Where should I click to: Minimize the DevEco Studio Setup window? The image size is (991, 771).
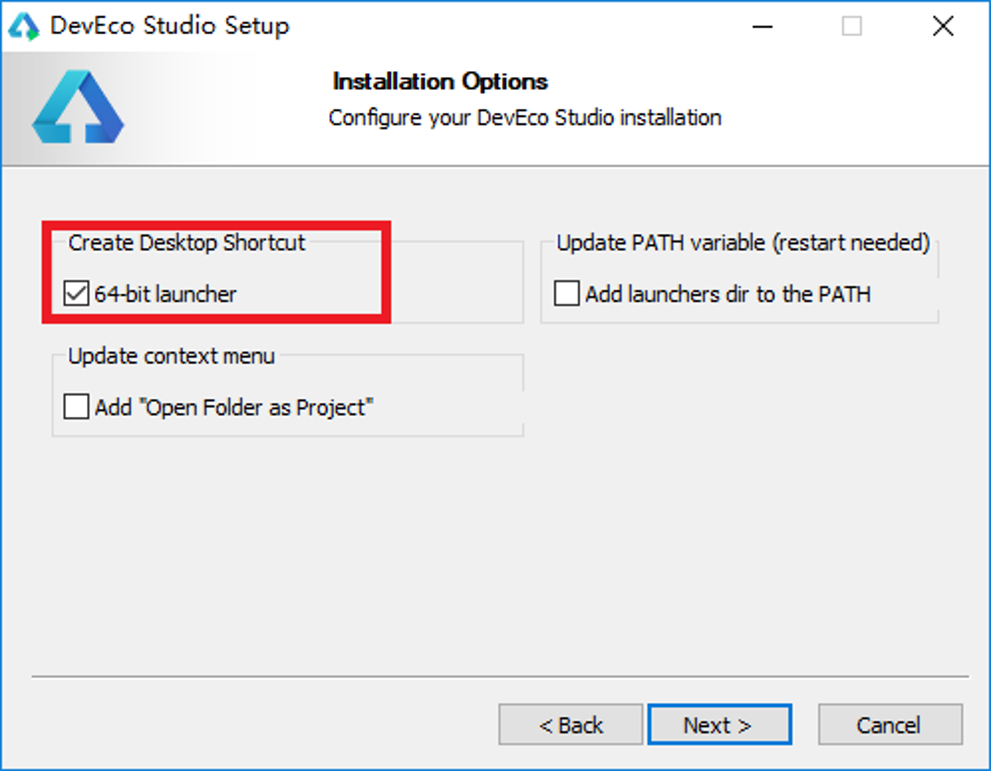click(x=760, y=27)
